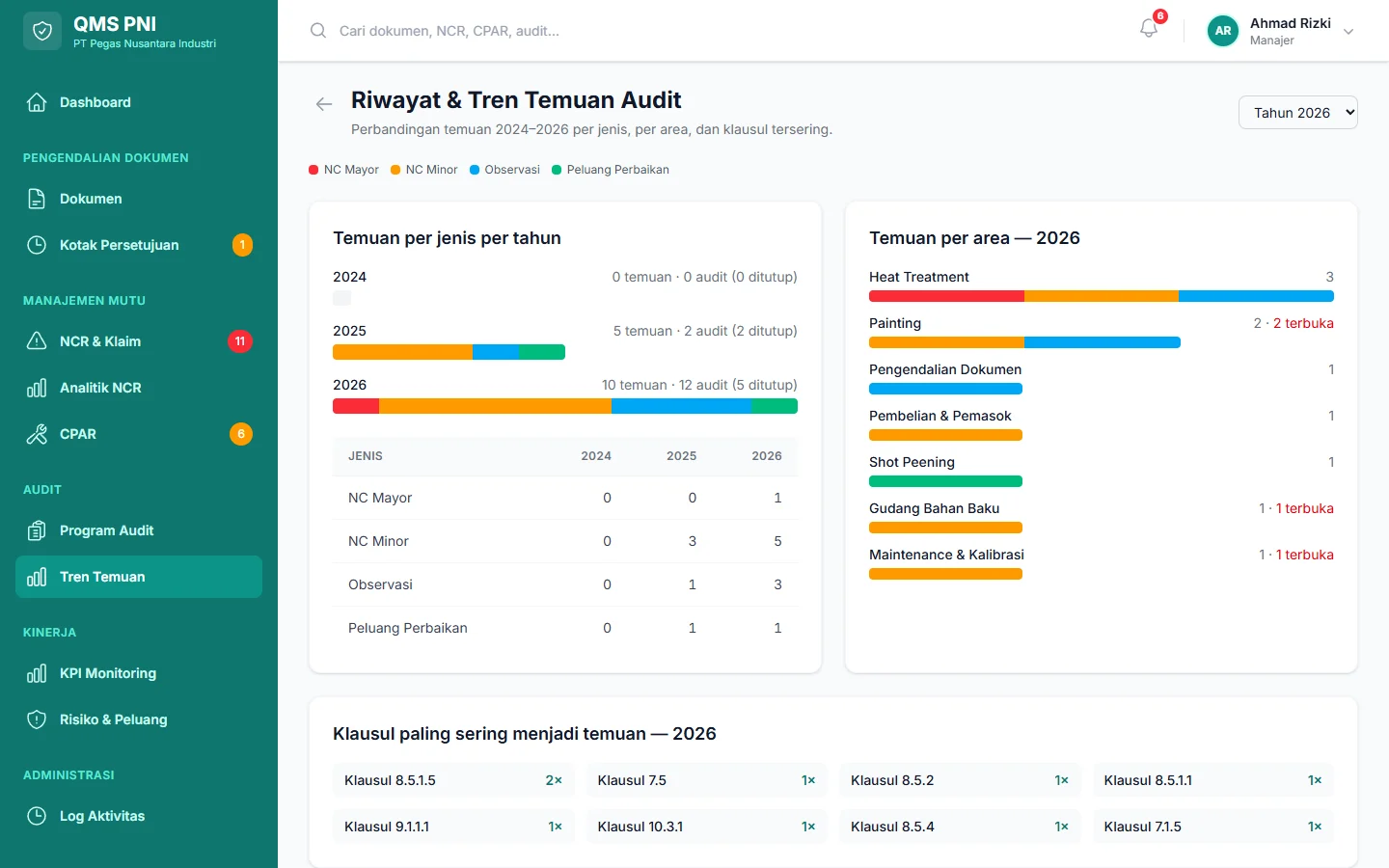Go to NCR & Klaim menu item
The image size is (1389, 868).
click(x=139, y=341)
